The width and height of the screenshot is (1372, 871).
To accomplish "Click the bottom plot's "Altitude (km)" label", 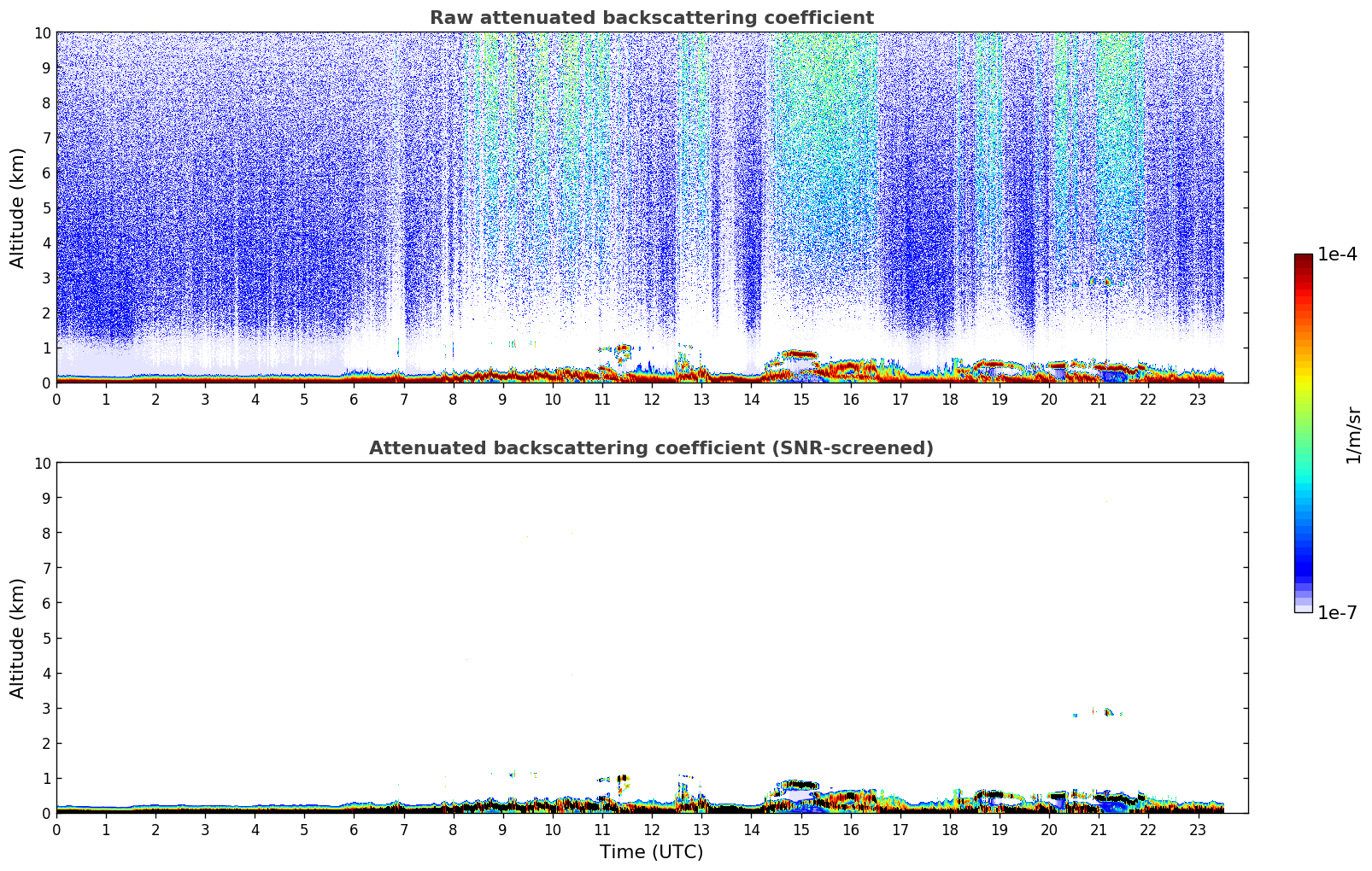I will tap(18, 638).
